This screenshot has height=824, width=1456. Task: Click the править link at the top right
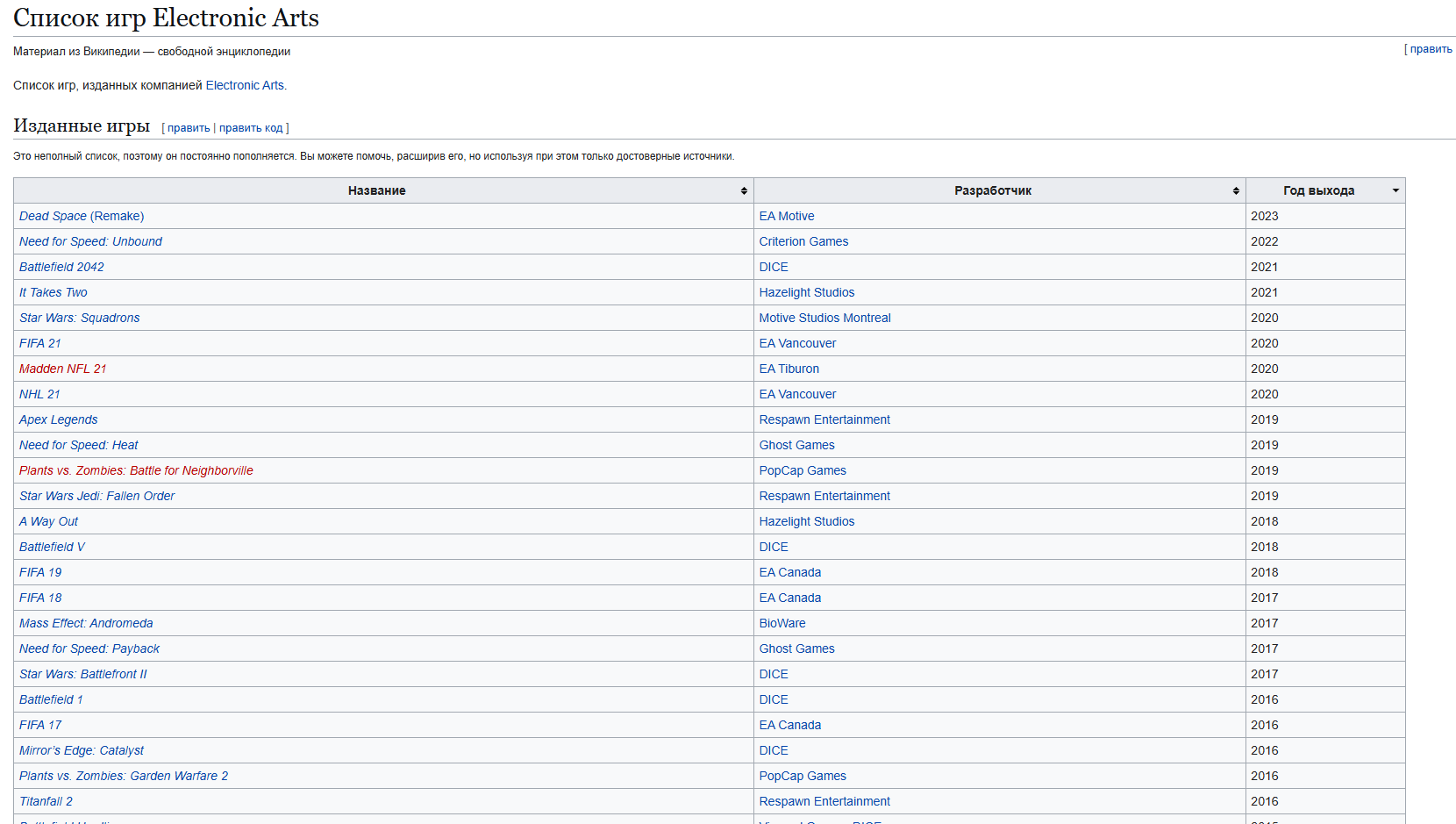(x=1431, y=49)
